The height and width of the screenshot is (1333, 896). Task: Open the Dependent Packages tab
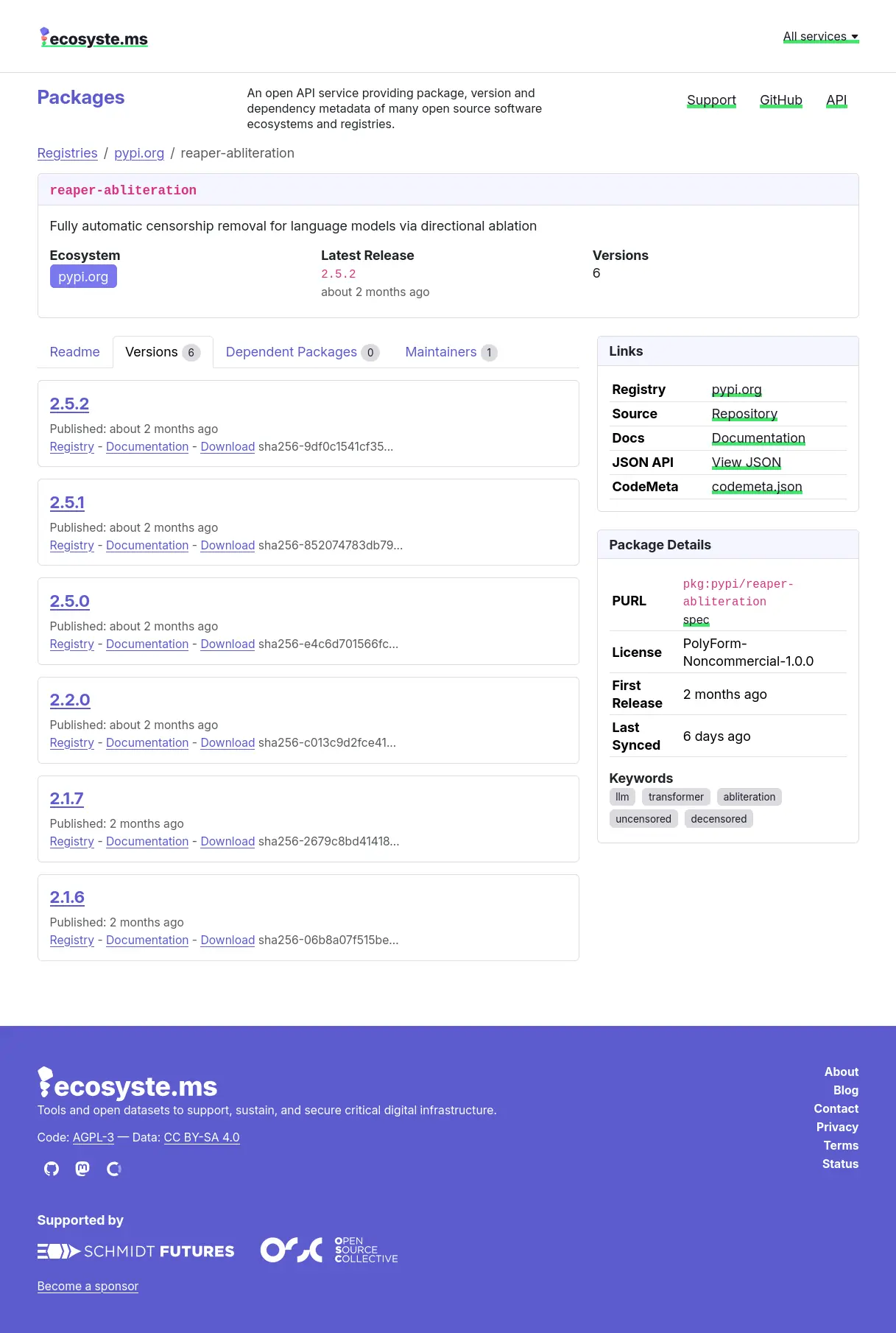[x=303, y=352]
